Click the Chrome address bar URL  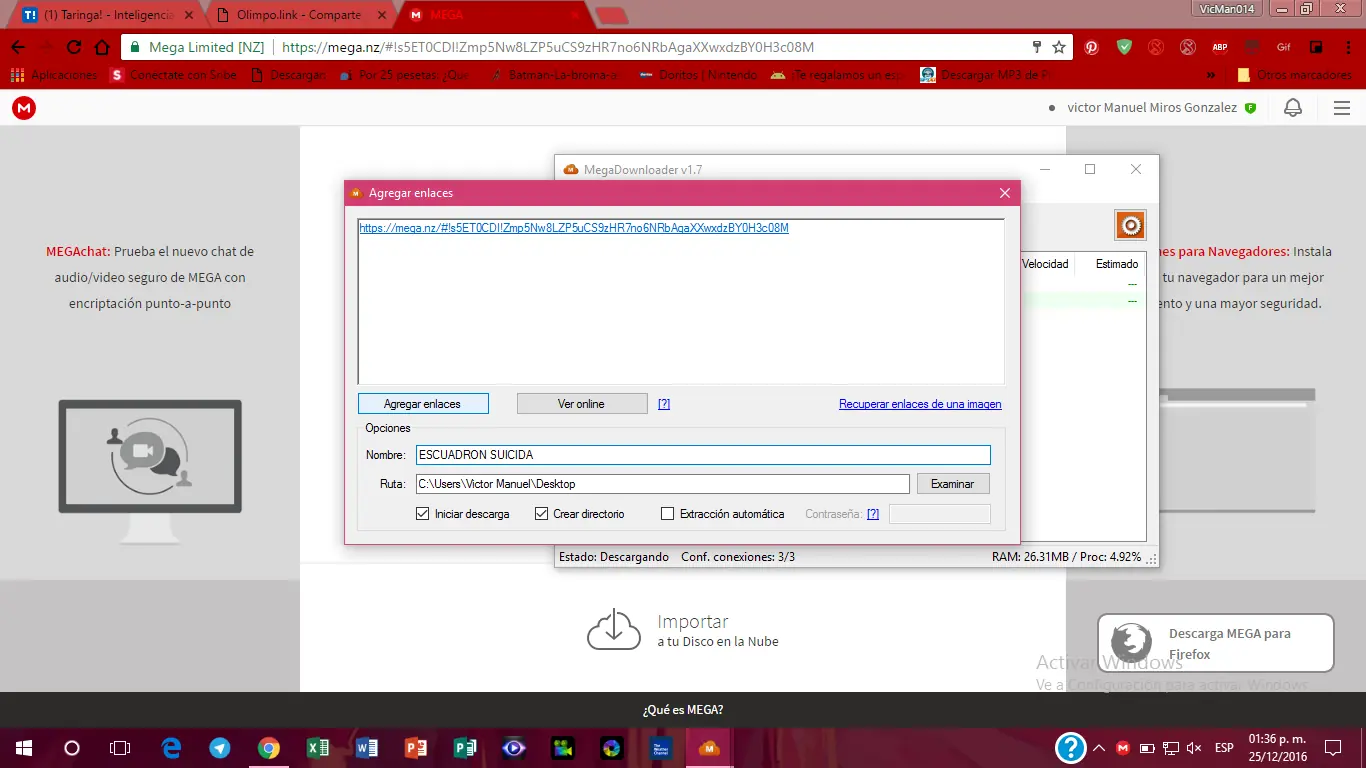coord(547,47)
